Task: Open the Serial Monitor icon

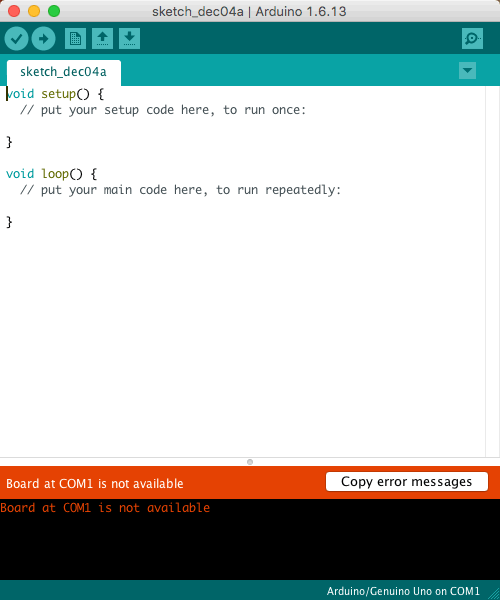Action: (x=472, y=38)
